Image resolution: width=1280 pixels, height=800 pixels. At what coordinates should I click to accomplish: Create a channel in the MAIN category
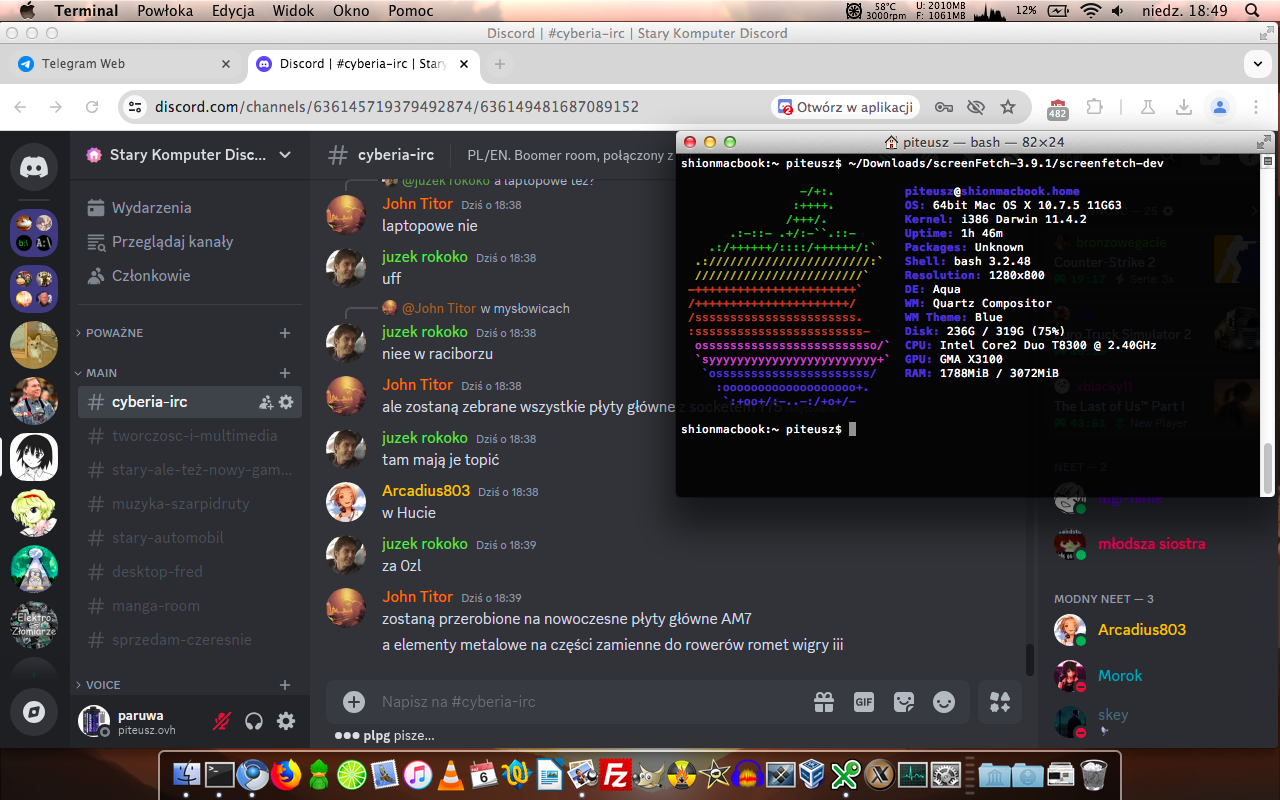285,373
